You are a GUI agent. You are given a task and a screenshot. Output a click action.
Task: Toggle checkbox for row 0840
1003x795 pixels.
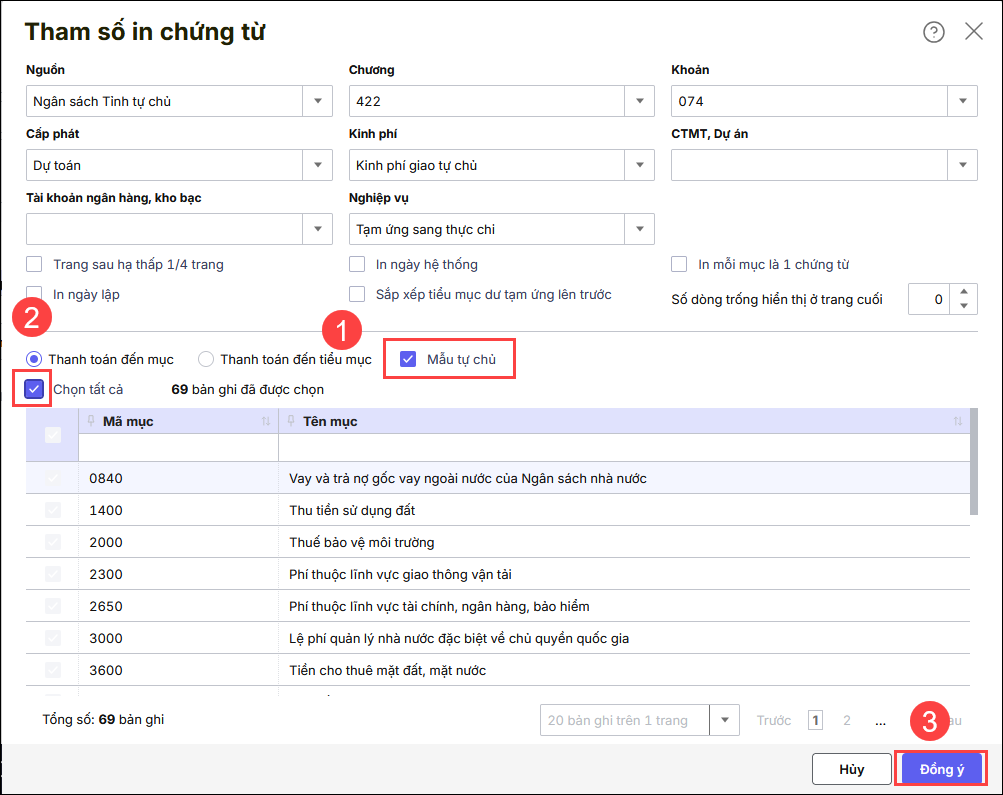[x=53, y=478]
